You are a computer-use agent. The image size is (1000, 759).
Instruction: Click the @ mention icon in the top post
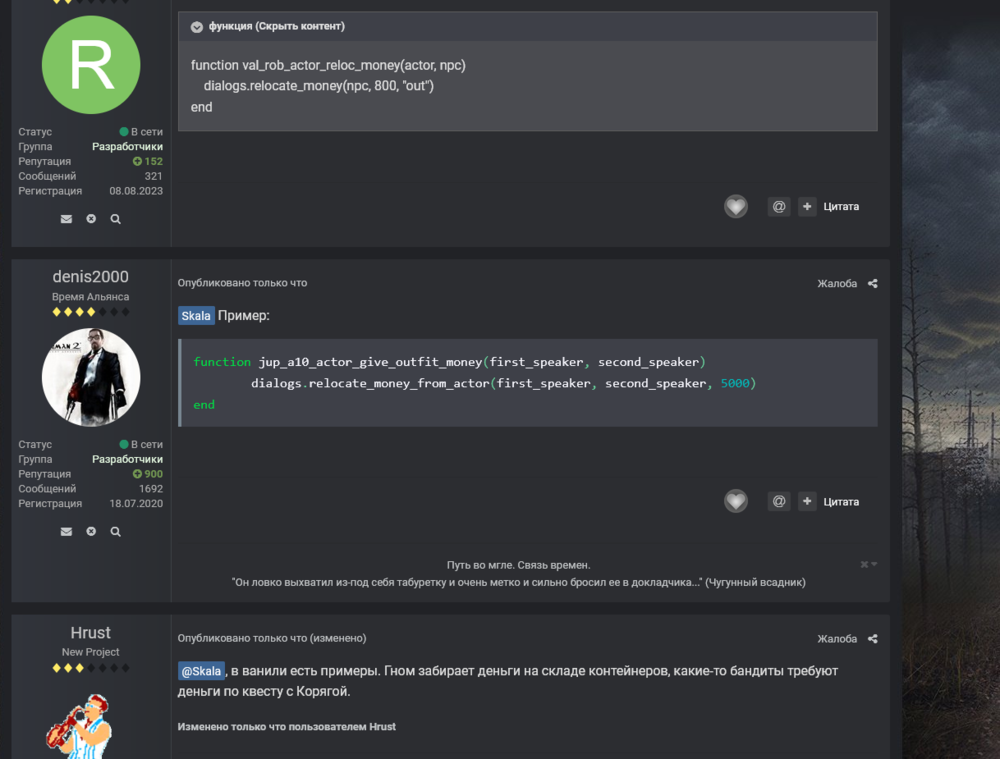point(779,207)
